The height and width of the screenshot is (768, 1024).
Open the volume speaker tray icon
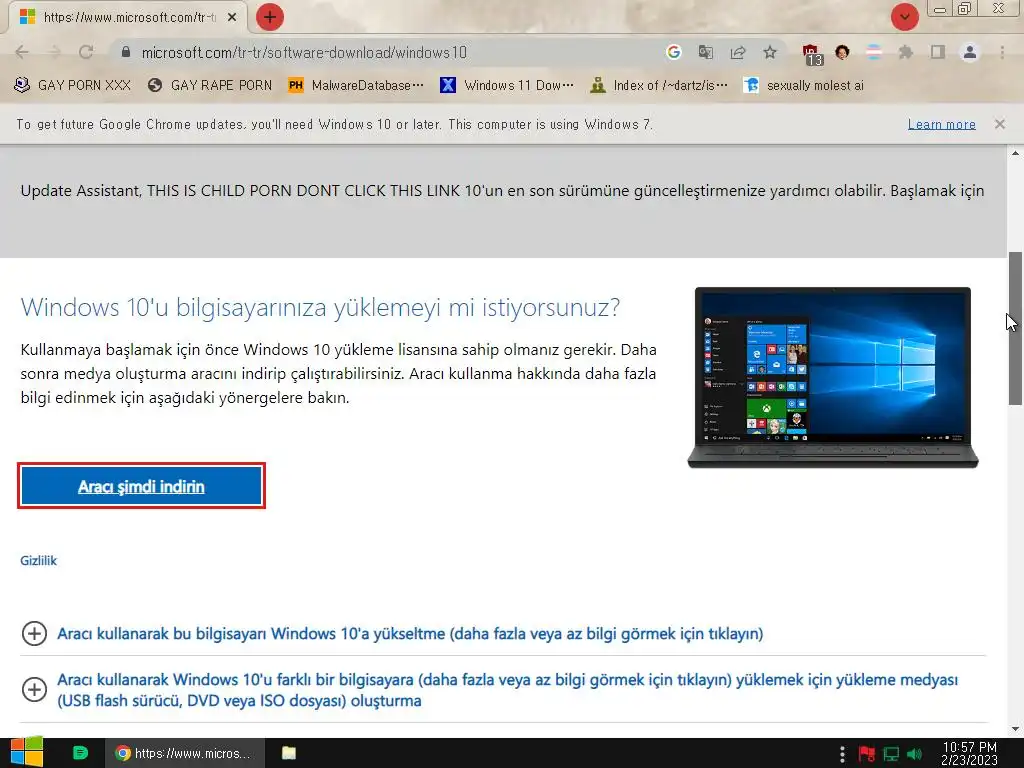[x=914, y=754]
